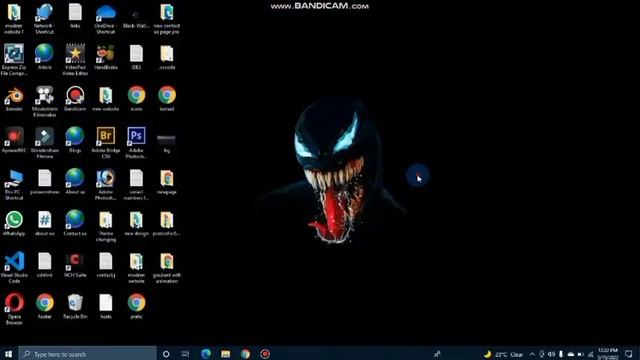Launch Bandicam from the desktop
640x360 pixels.
click(75, 99)
